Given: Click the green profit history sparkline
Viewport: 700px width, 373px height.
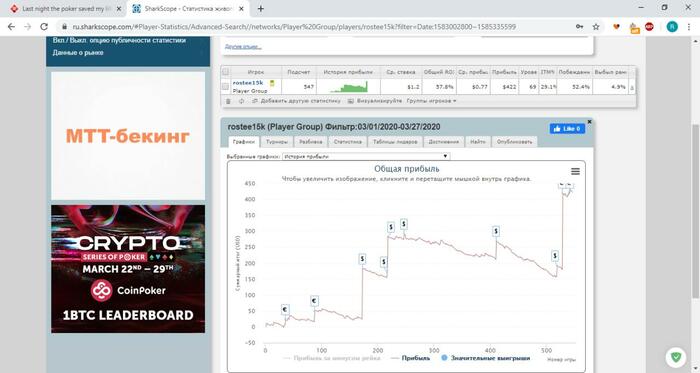Looking at the screenshot, I should pos(349,87).
